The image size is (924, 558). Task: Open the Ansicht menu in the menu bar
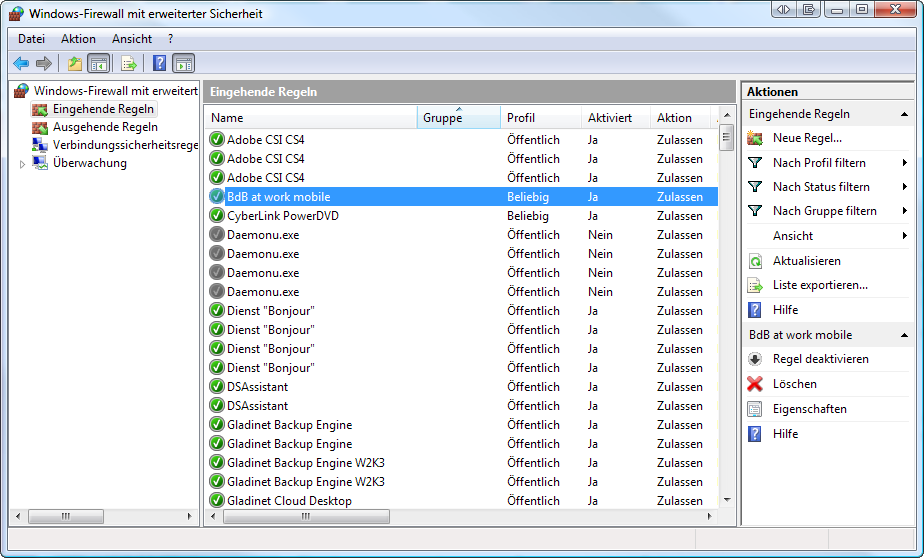pos(131,39)
